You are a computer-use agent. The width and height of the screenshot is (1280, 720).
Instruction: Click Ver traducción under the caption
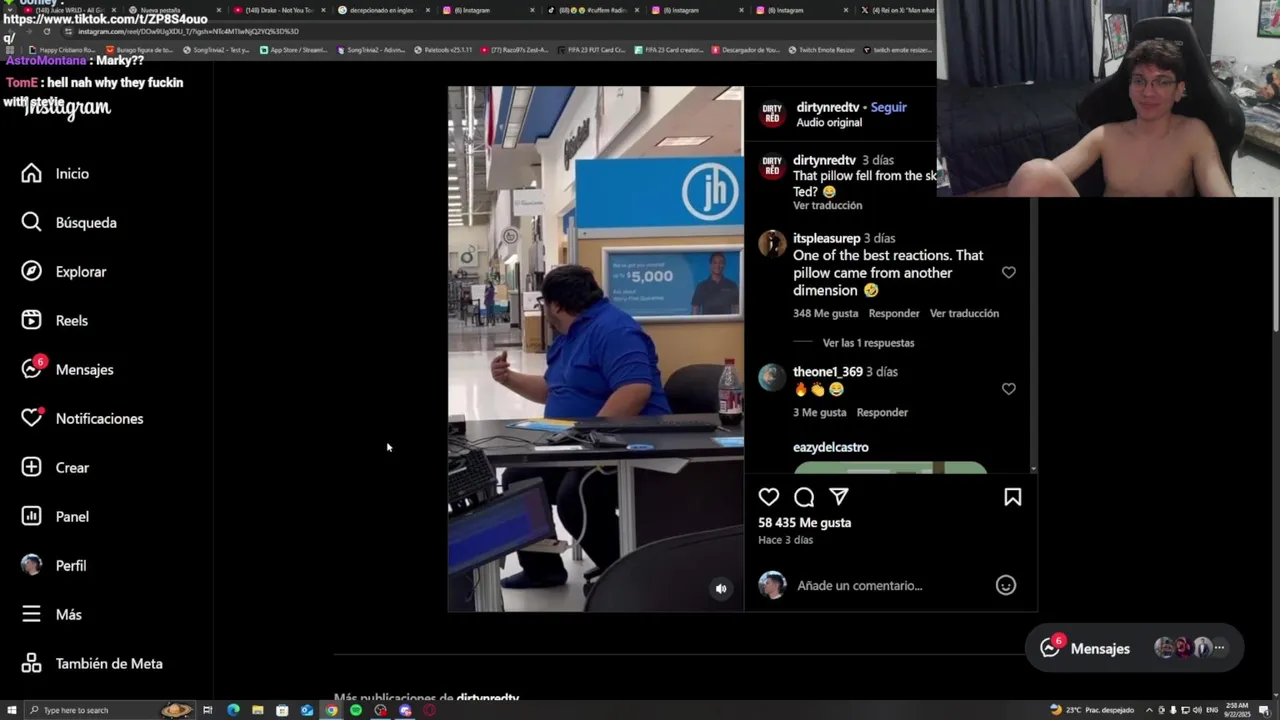(827, 206)
